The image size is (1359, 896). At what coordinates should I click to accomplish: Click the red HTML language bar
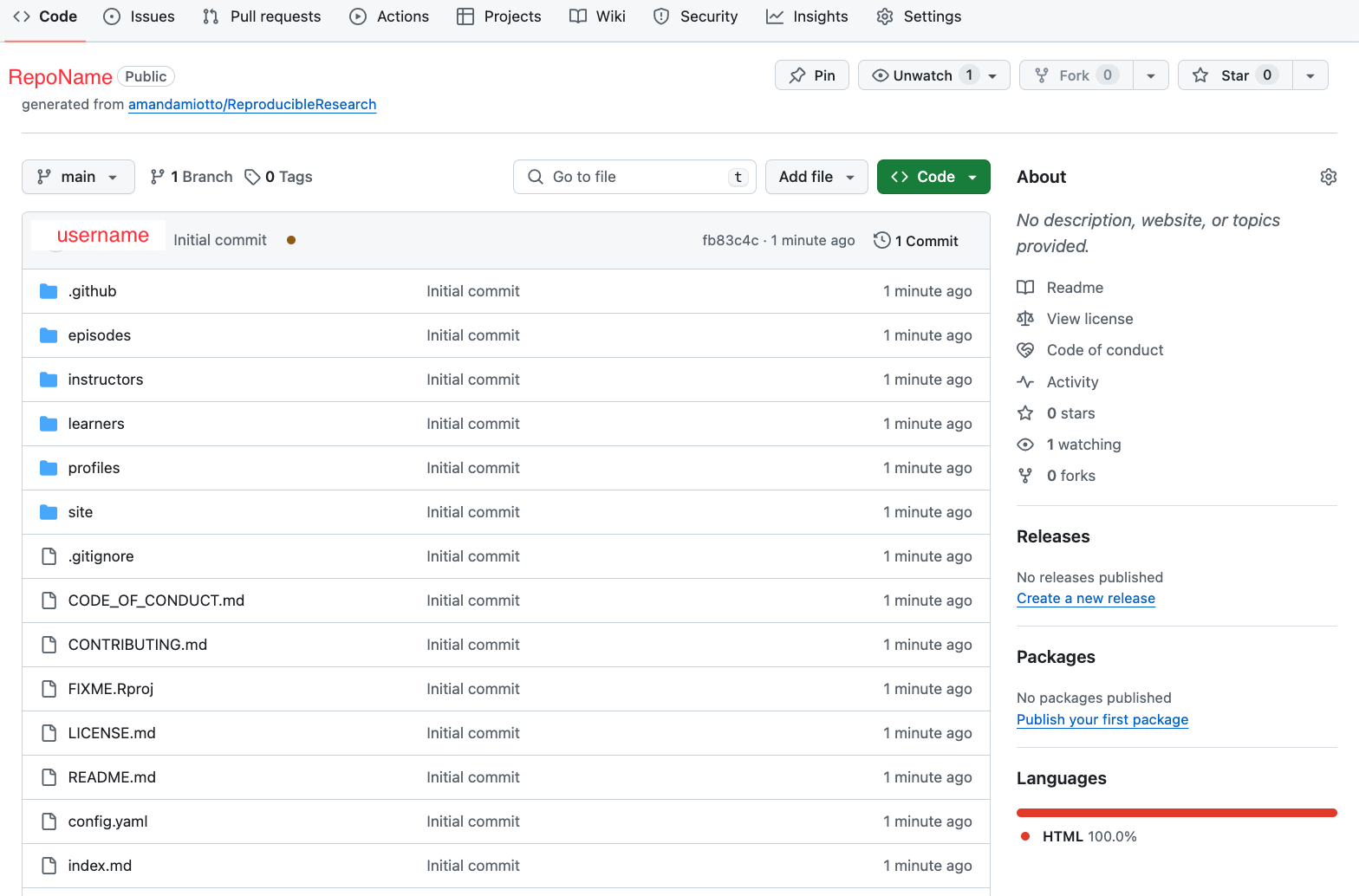[x=1176, y=813]
